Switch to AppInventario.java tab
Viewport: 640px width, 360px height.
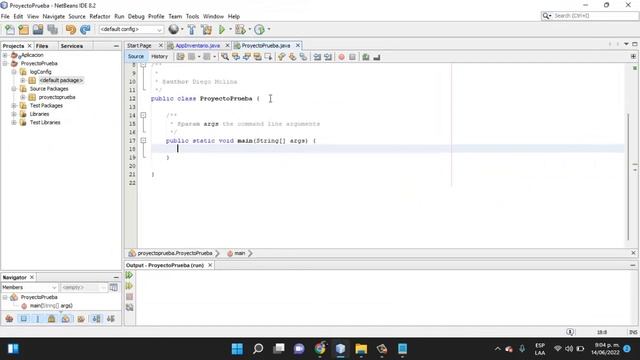pyautogui.click(x=198, y=46)
